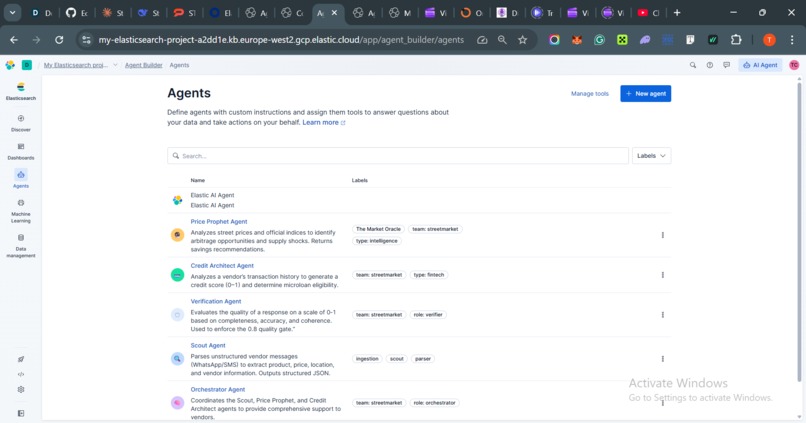Screen dimensions: 806x423
Task: Click the role: orchestrator label badge
Action: coord(434,403)
